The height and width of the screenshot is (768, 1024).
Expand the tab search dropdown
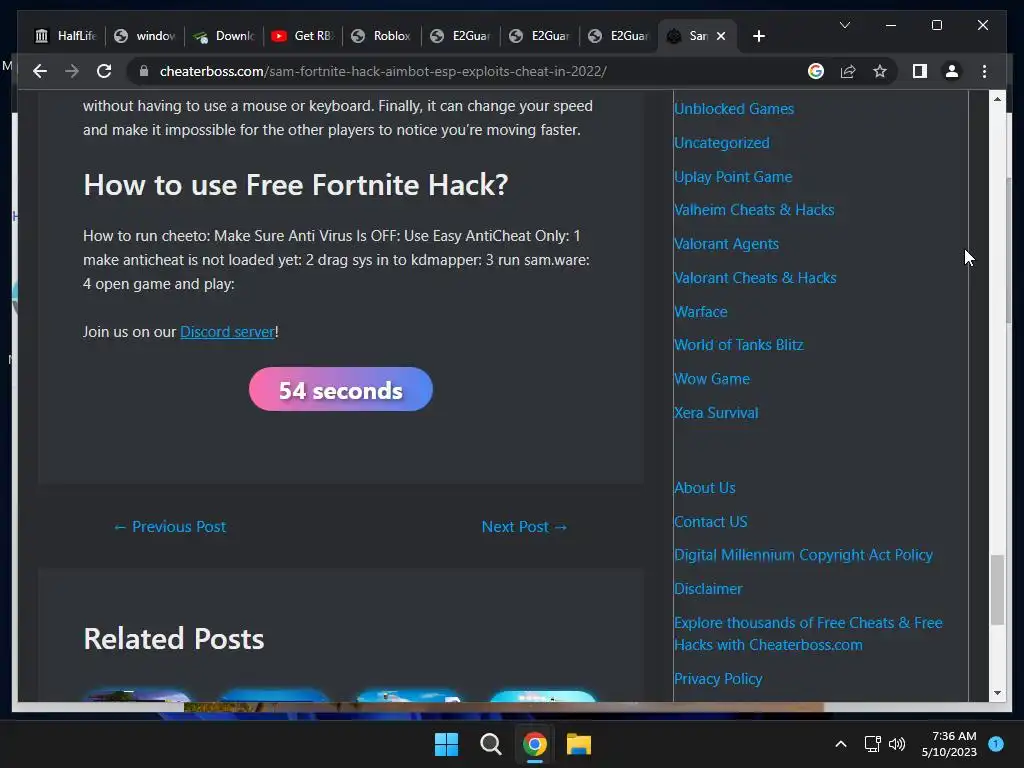[844, 25]
